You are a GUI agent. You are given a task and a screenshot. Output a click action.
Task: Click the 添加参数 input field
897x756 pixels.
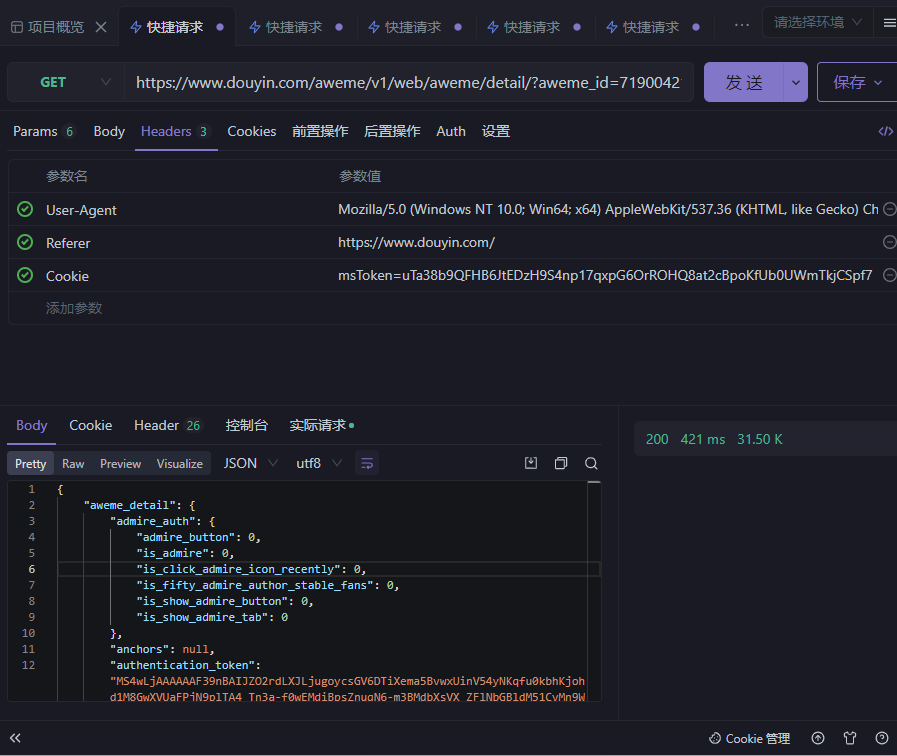coord(74,308)
